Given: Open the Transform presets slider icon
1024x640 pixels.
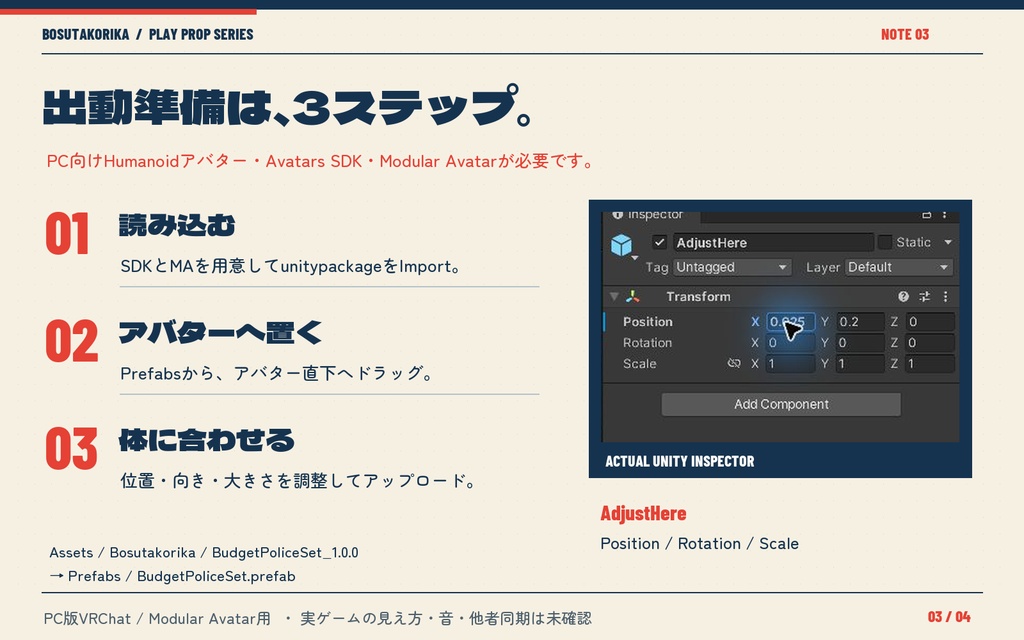Looking at the screenshot, I should [x=925, y=296].
